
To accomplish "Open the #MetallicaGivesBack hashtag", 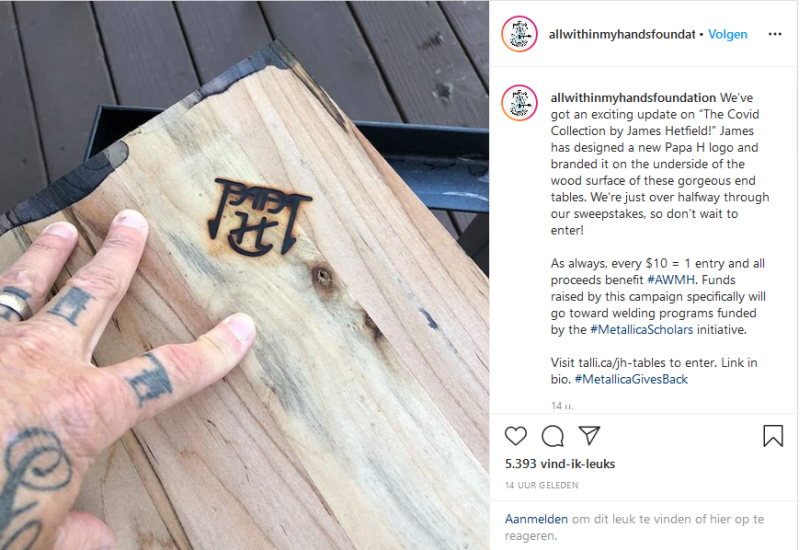I will click(x=631, y=379).
